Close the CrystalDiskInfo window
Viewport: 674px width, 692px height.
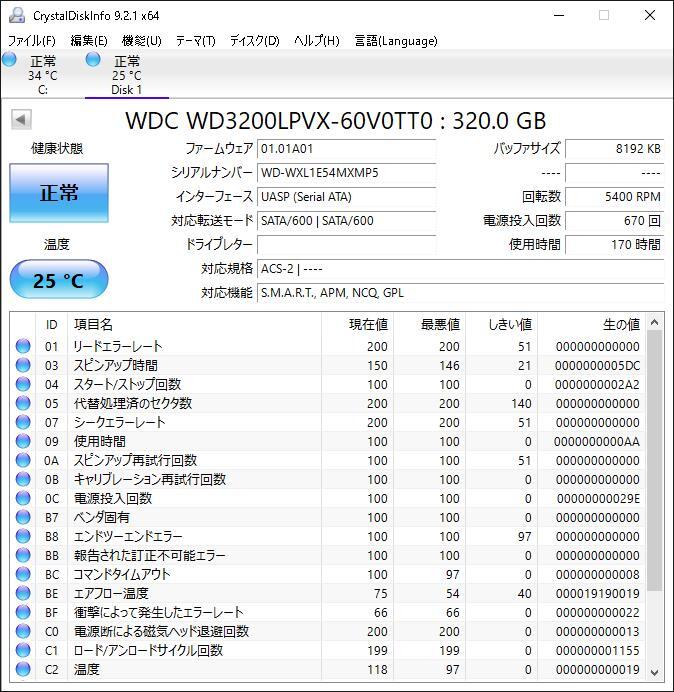pos(650,15)
